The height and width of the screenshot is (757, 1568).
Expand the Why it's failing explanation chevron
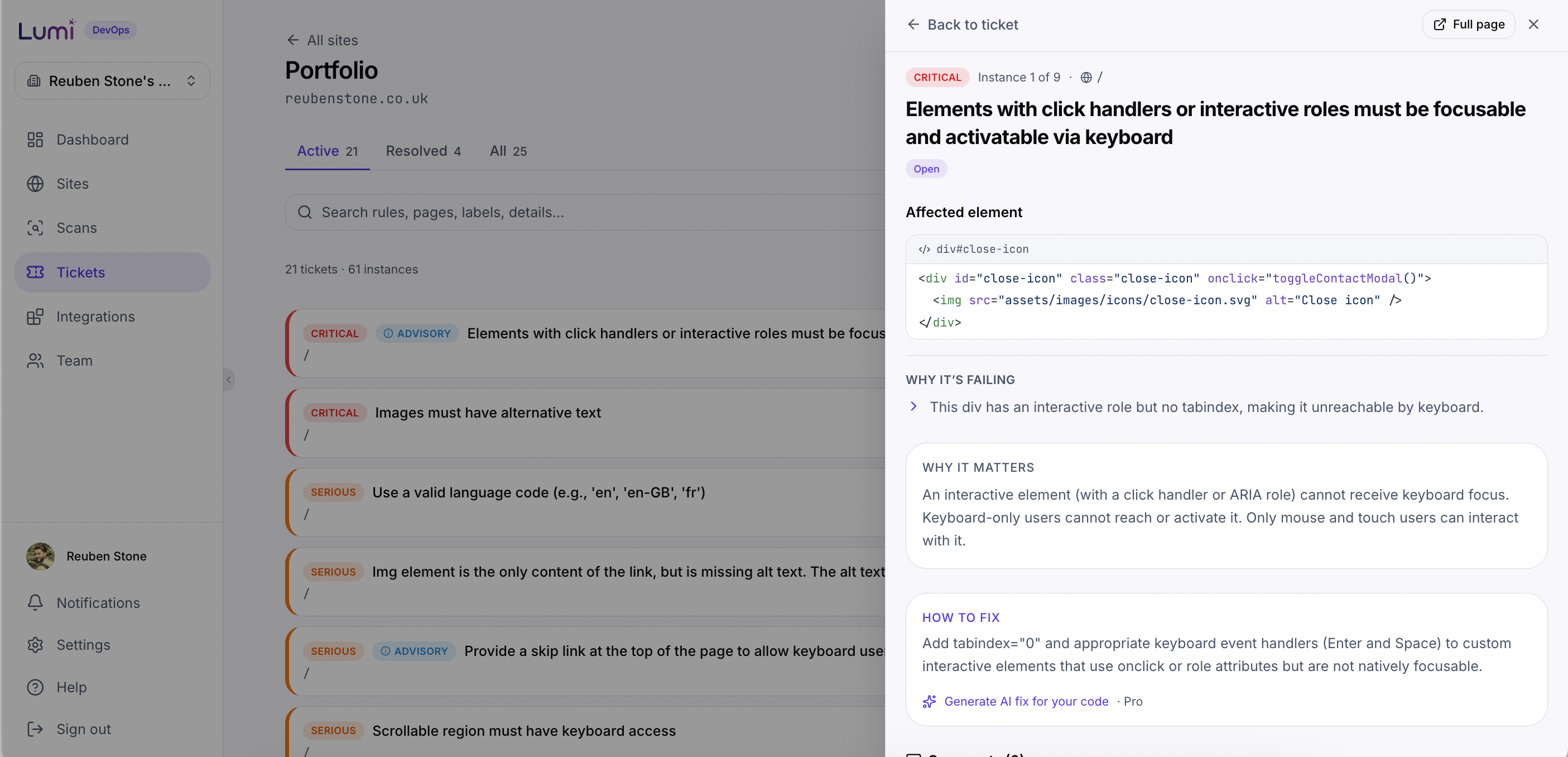(x=913, y=406)
